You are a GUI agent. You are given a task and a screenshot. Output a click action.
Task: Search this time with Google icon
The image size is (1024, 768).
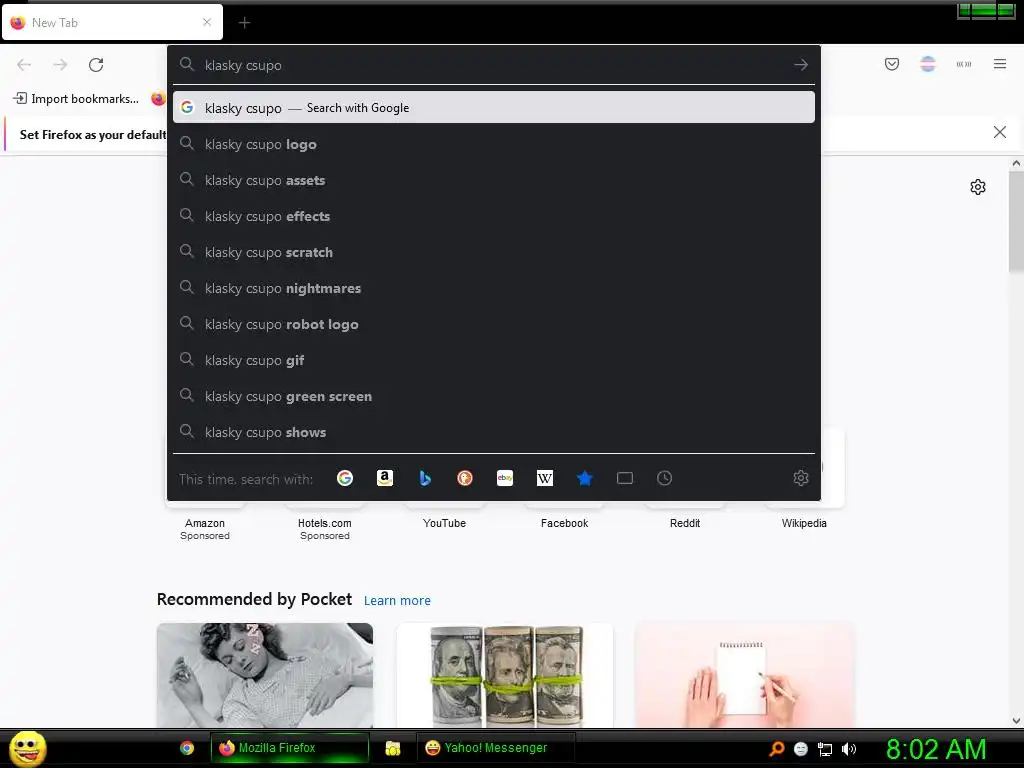click(x=345, y=478)
